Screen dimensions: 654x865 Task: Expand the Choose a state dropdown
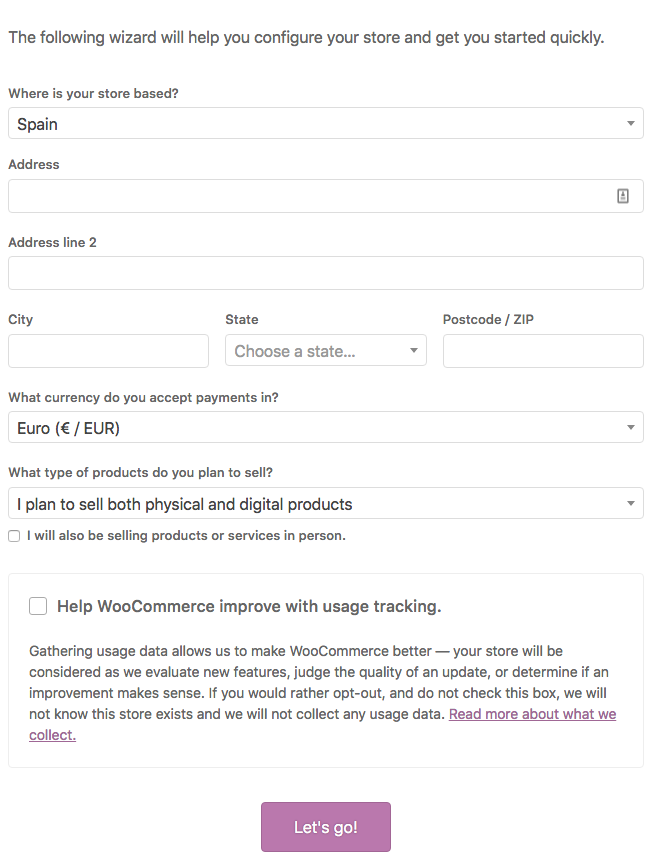(326, 350)
